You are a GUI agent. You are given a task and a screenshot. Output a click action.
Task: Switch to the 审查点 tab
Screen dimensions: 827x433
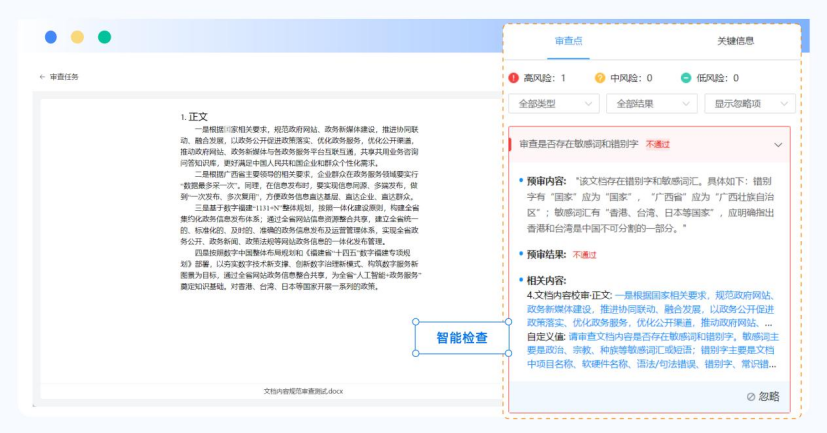[568, 41]
